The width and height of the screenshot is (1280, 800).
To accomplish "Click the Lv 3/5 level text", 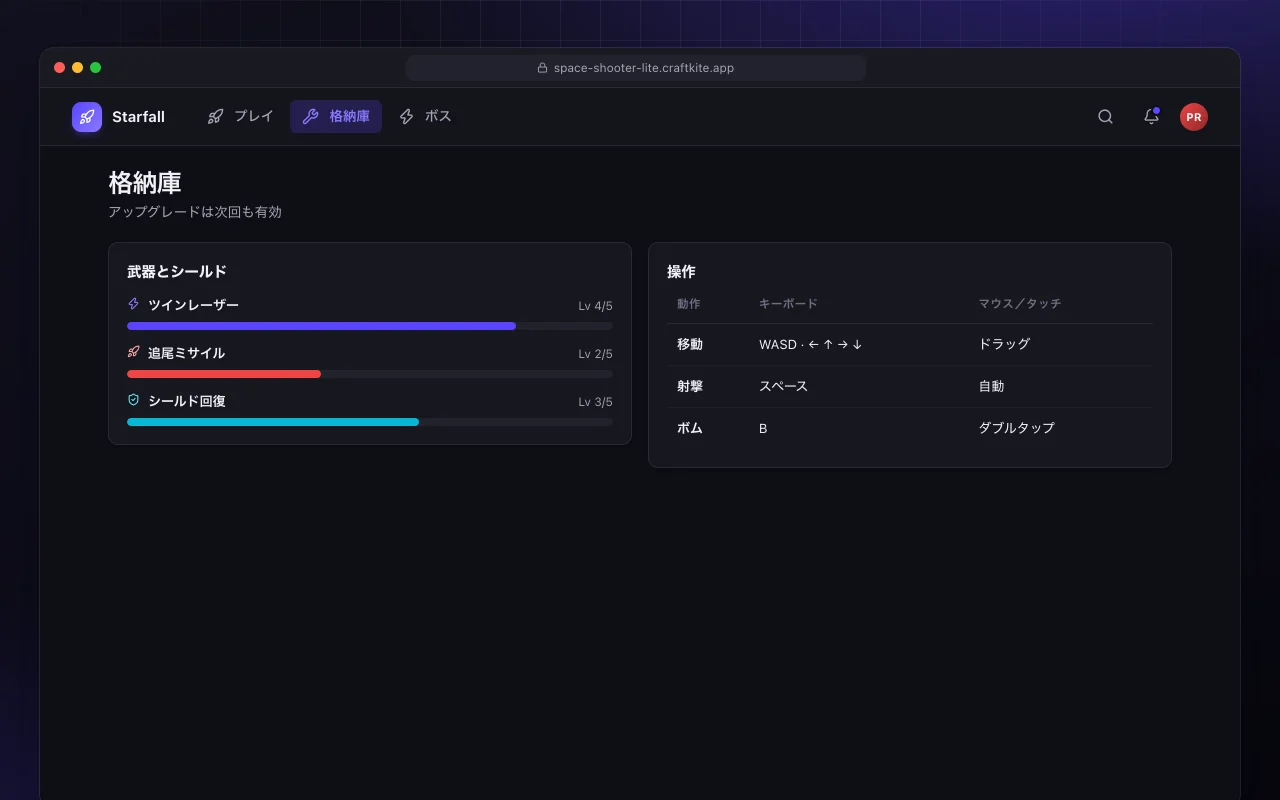I will (595, 402).
